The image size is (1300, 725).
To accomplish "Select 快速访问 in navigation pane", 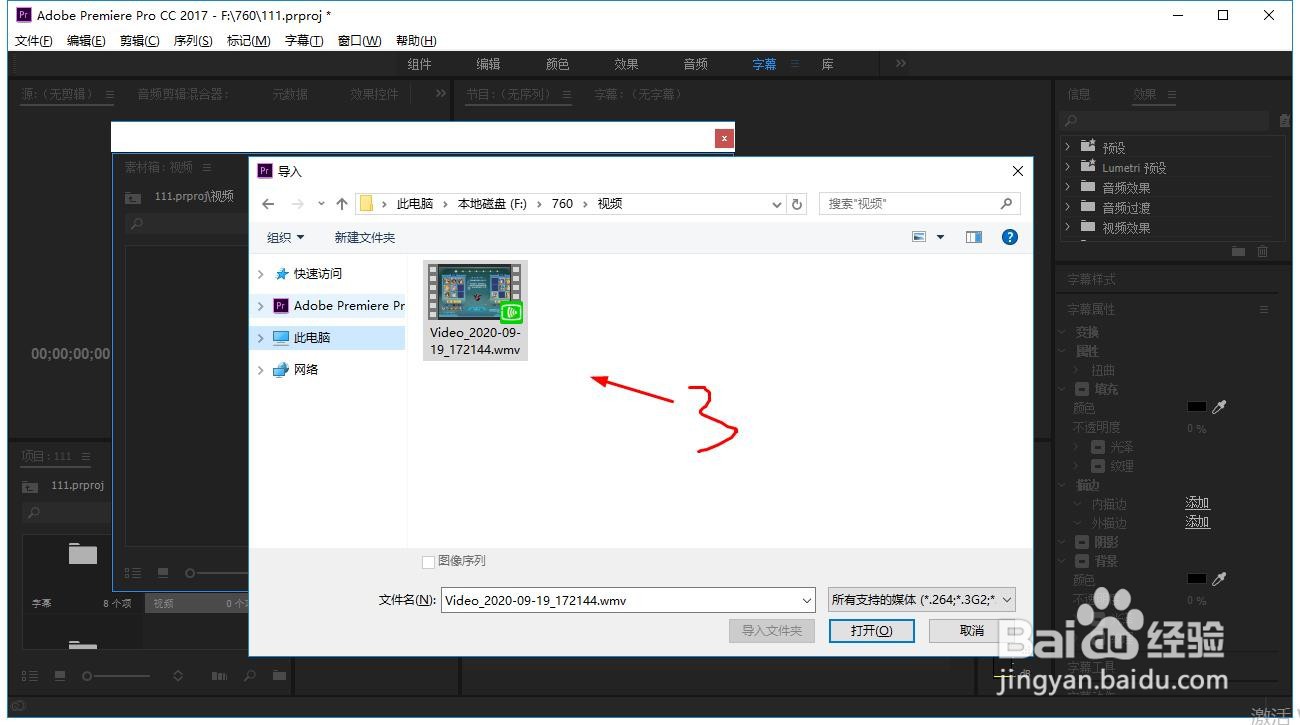I will point(317,274).
